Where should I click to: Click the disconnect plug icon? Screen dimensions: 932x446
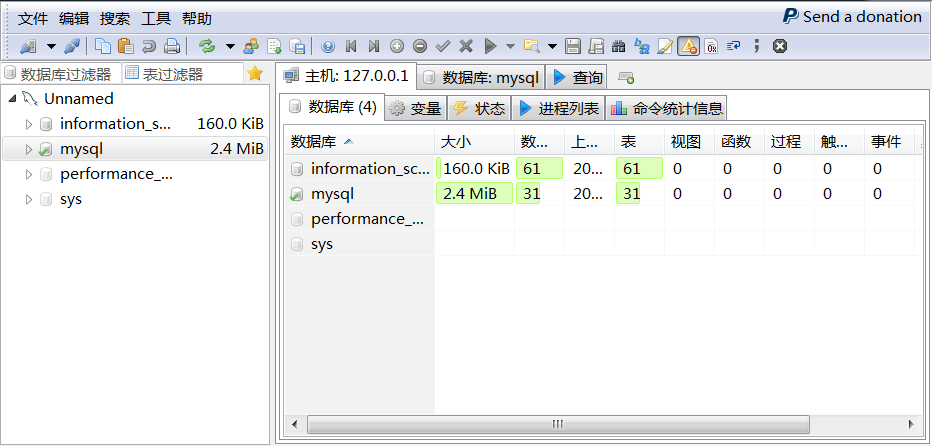(72, 46)
